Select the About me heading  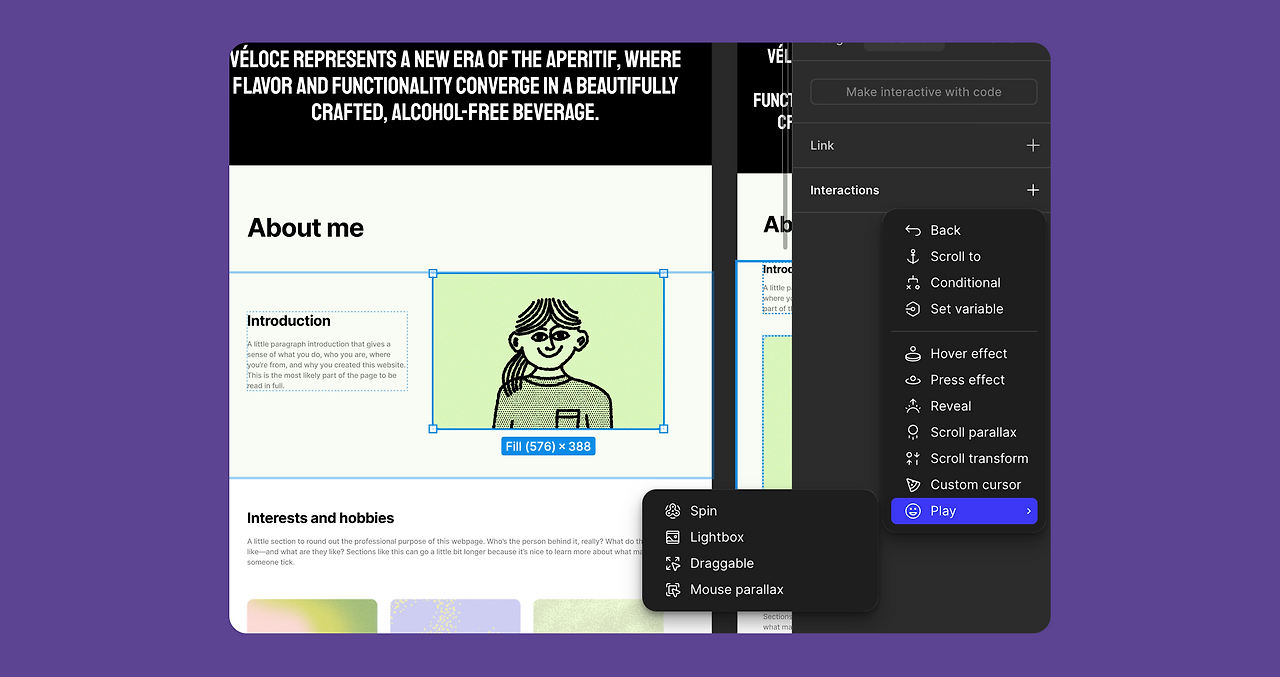(305, 228)
